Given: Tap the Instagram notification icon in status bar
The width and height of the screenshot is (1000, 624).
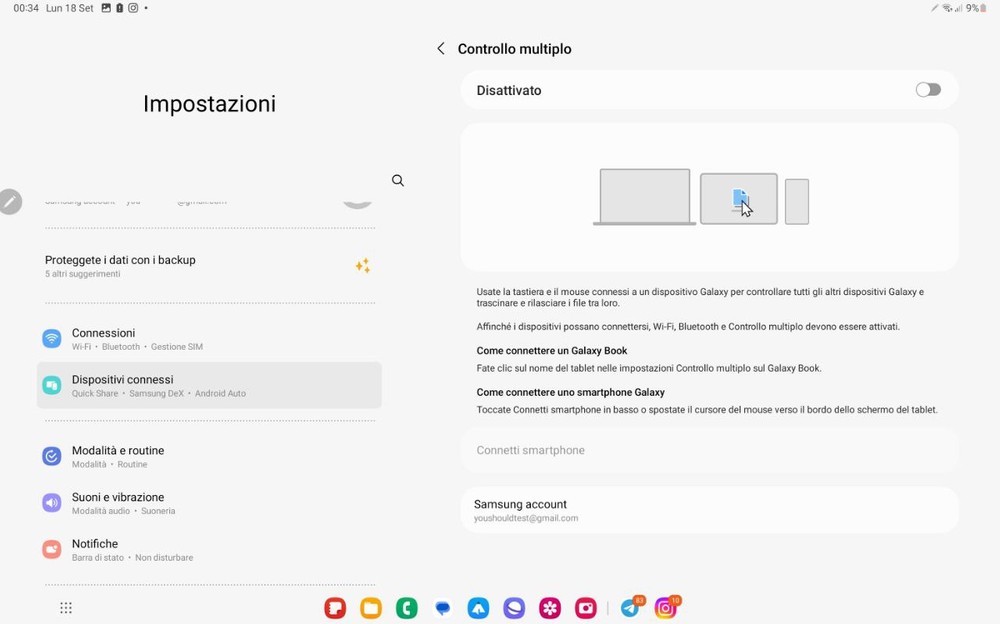Looking at the screenshot, I should point(133,8).
